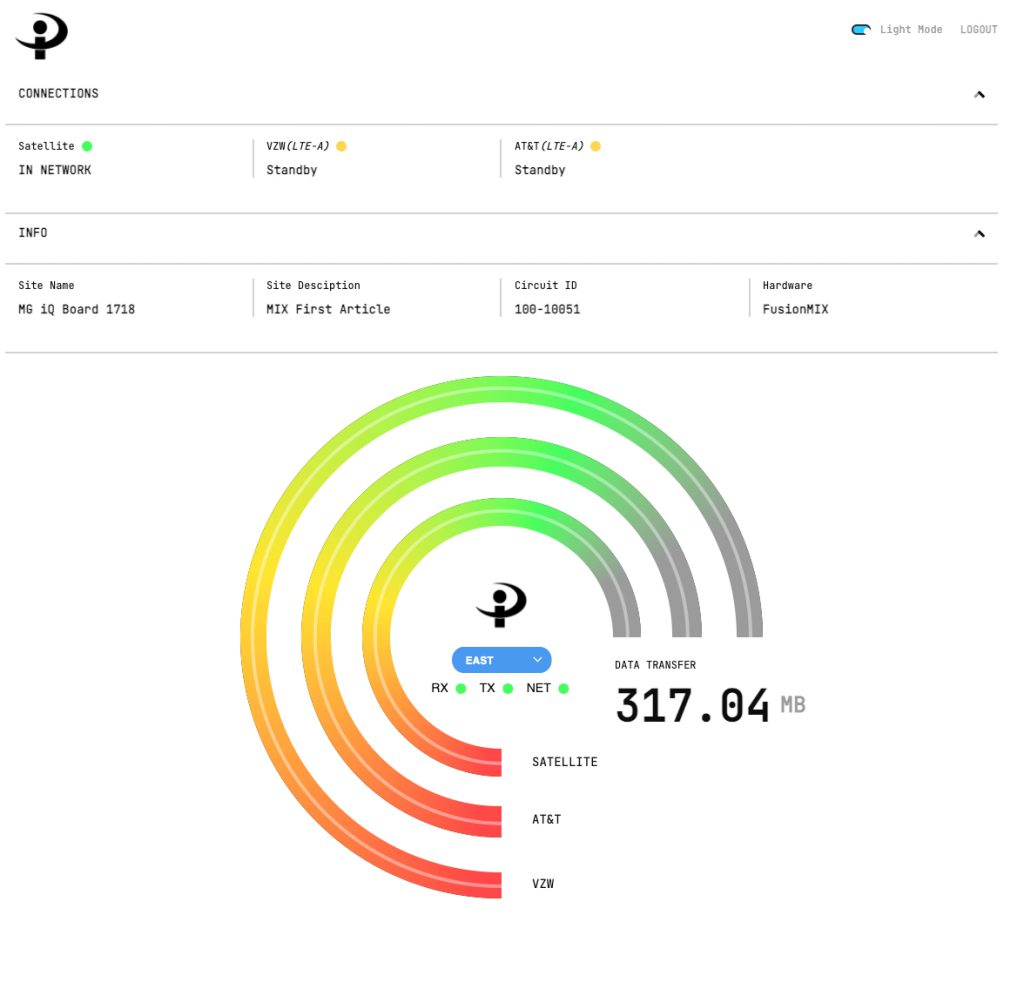Click the Satellite connection label
Screen dimensions: 1024x989
coord(46,146)
